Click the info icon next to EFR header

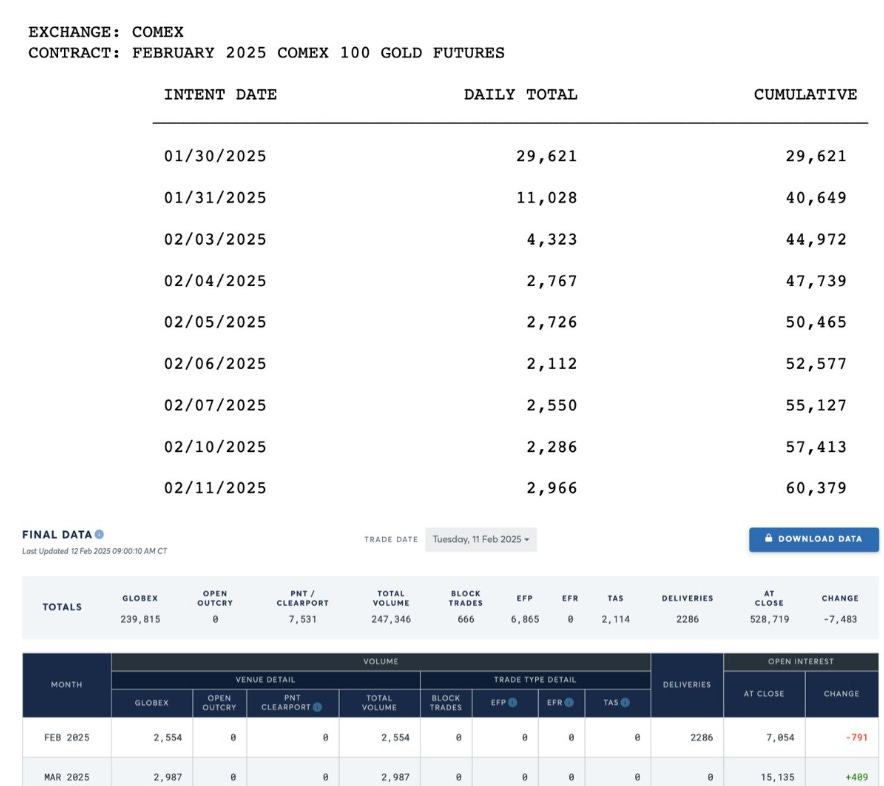pyautogui.click(x=568, y=702)
